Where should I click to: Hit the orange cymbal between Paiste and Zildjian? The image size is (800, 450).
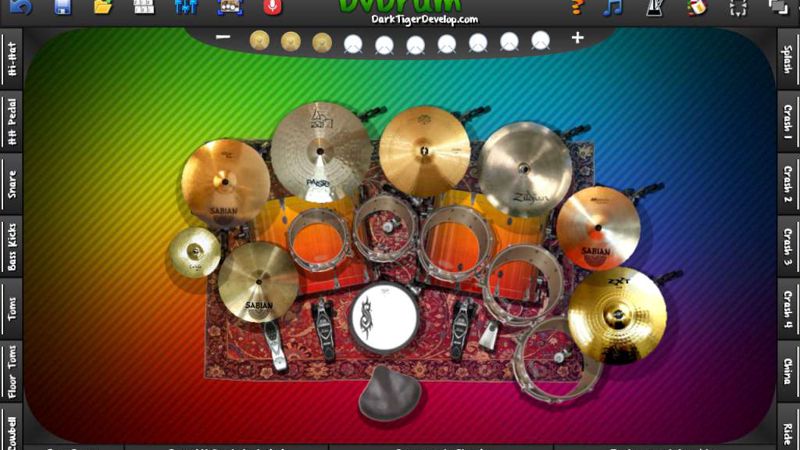[424, 152]
